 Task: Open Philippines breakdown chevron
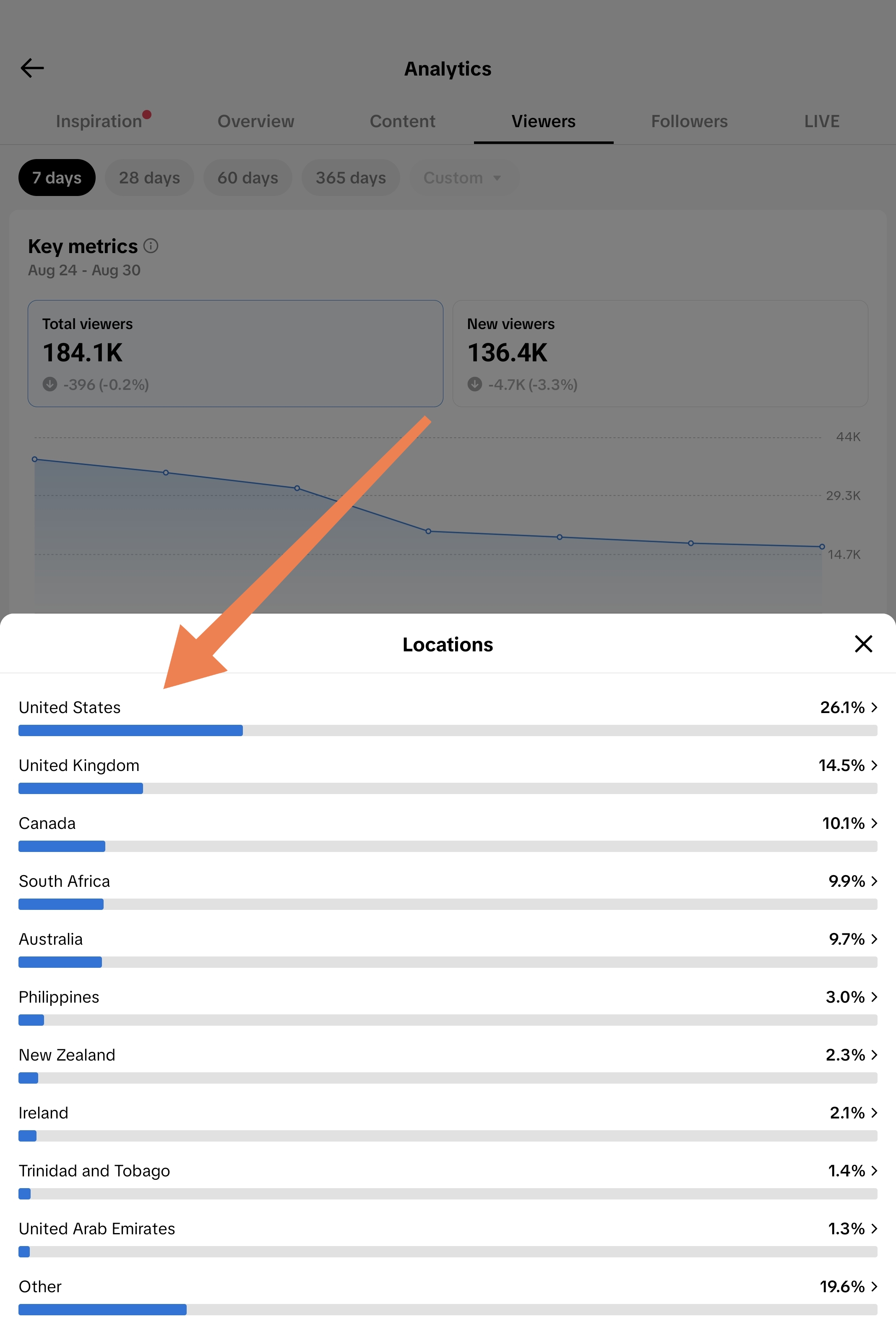pos(874,996)
